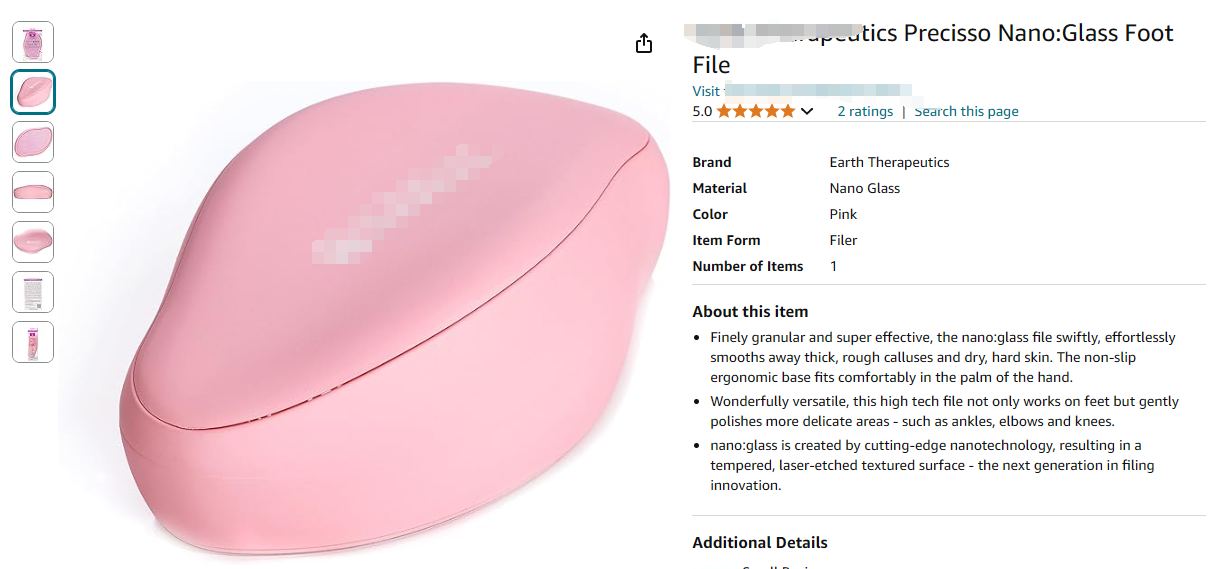The image size is (1219, 569).
Task: Click the orange five-star rating icons
Action: (x=756, y=111)
